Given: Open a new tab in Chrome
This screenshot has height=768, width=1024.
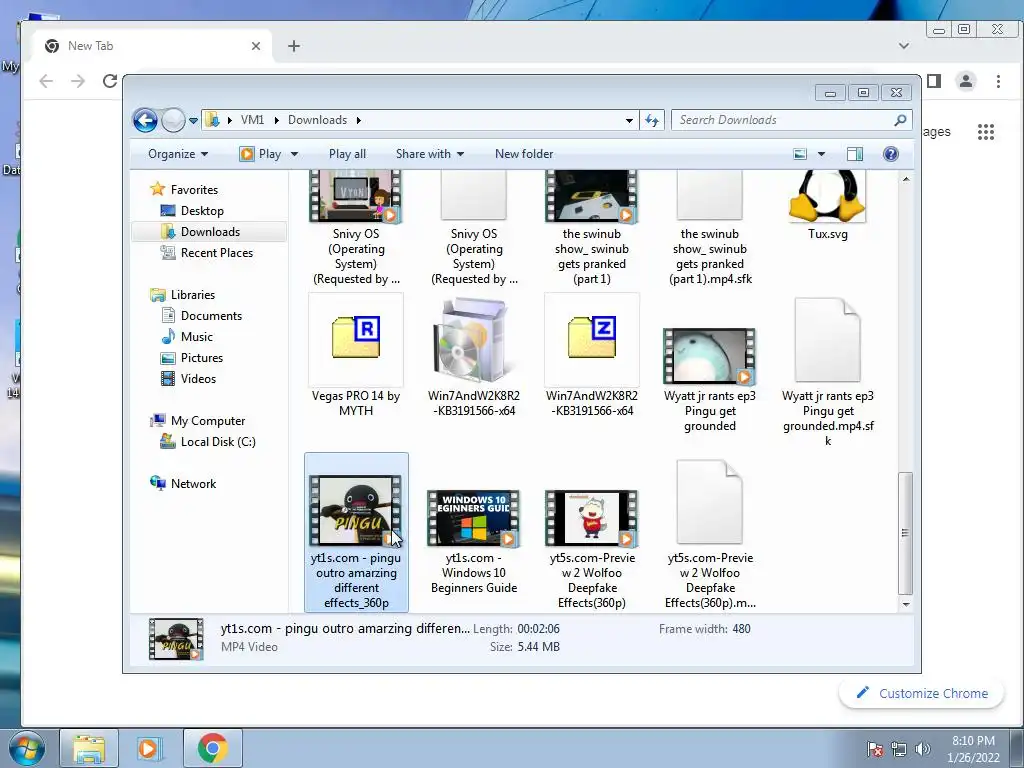Looking at the screenshot, I should coord(294,46).
